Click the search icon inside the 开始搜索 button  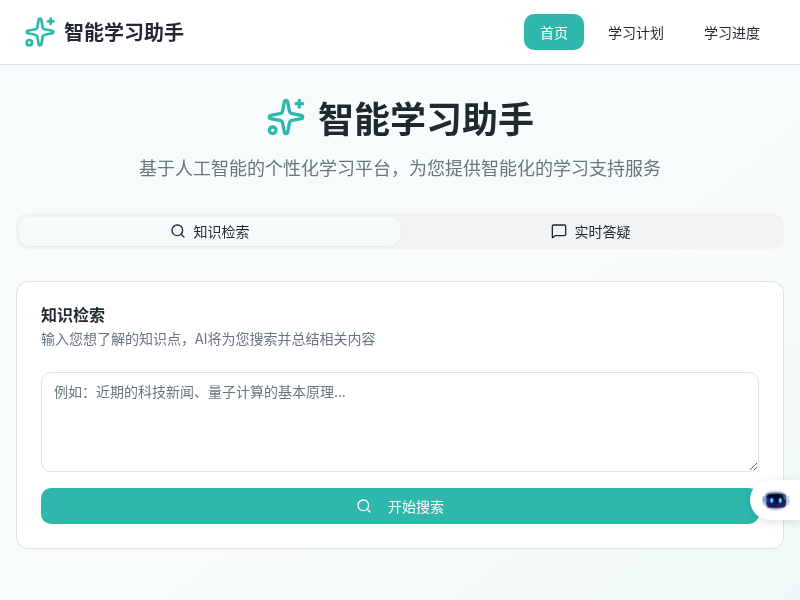tap(364, 506)
